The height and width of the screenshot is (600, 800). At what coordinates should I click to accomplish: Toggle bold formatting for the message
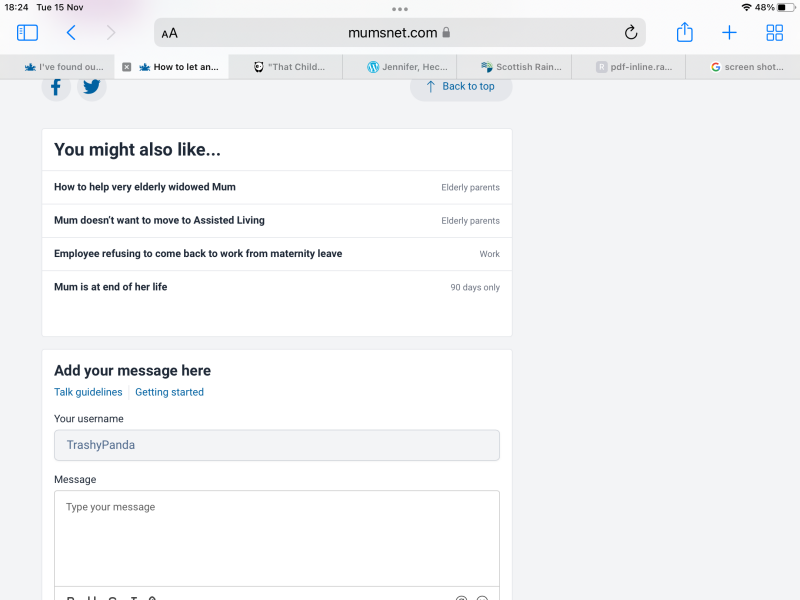pyautogui.click(x=68, y=597)
